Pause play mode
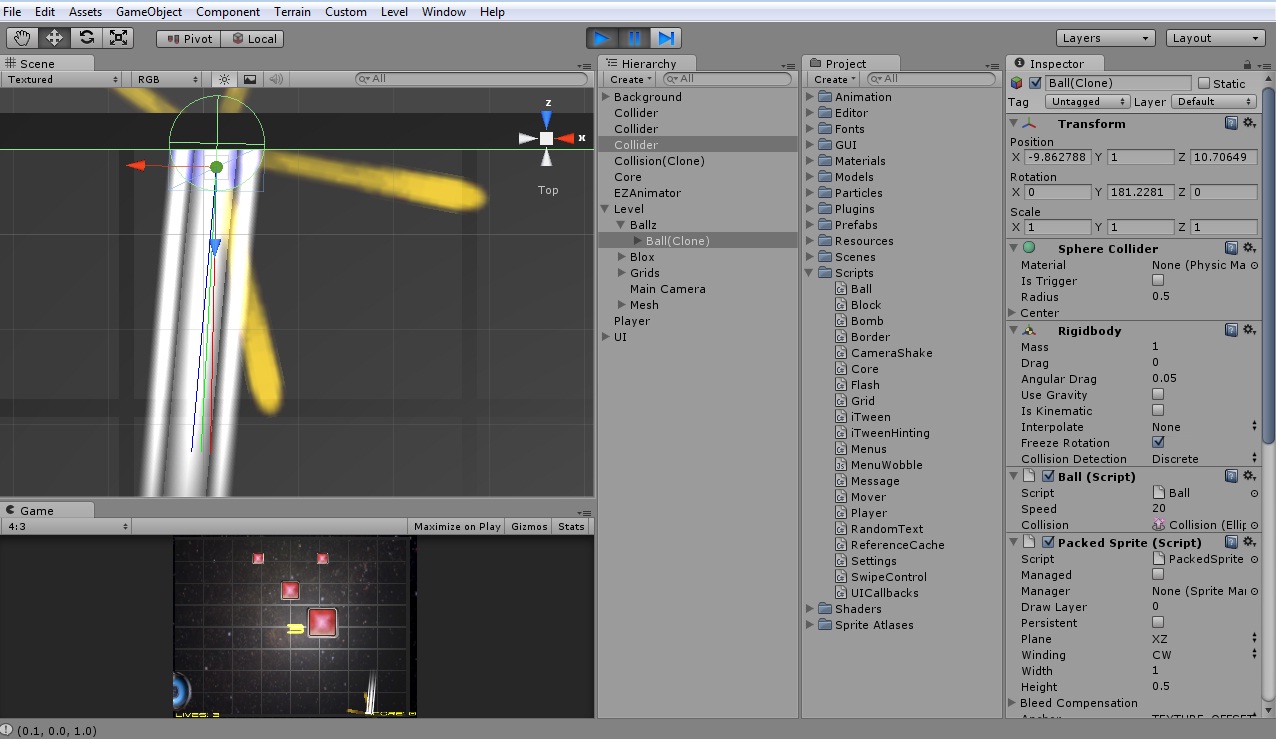The width and height of the screenshot is (1276, 739). [633, 37]
